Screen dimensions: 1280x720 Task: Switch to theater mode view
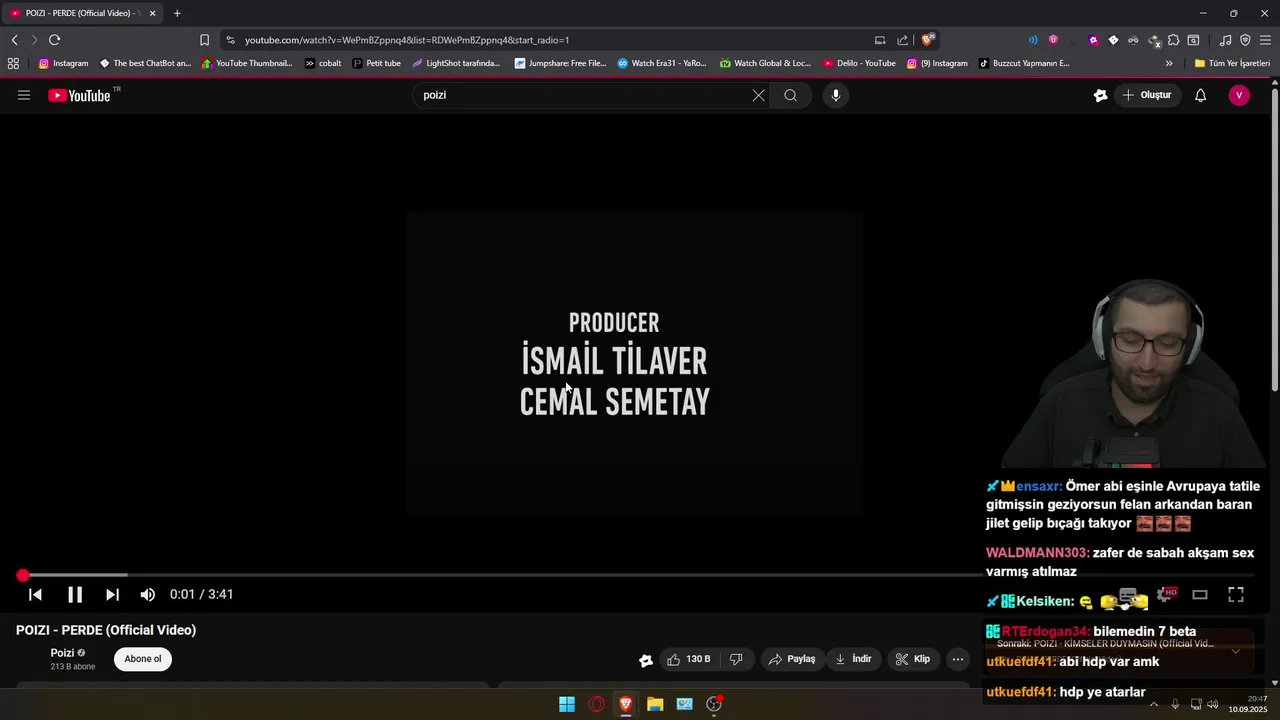[1200, 594]
